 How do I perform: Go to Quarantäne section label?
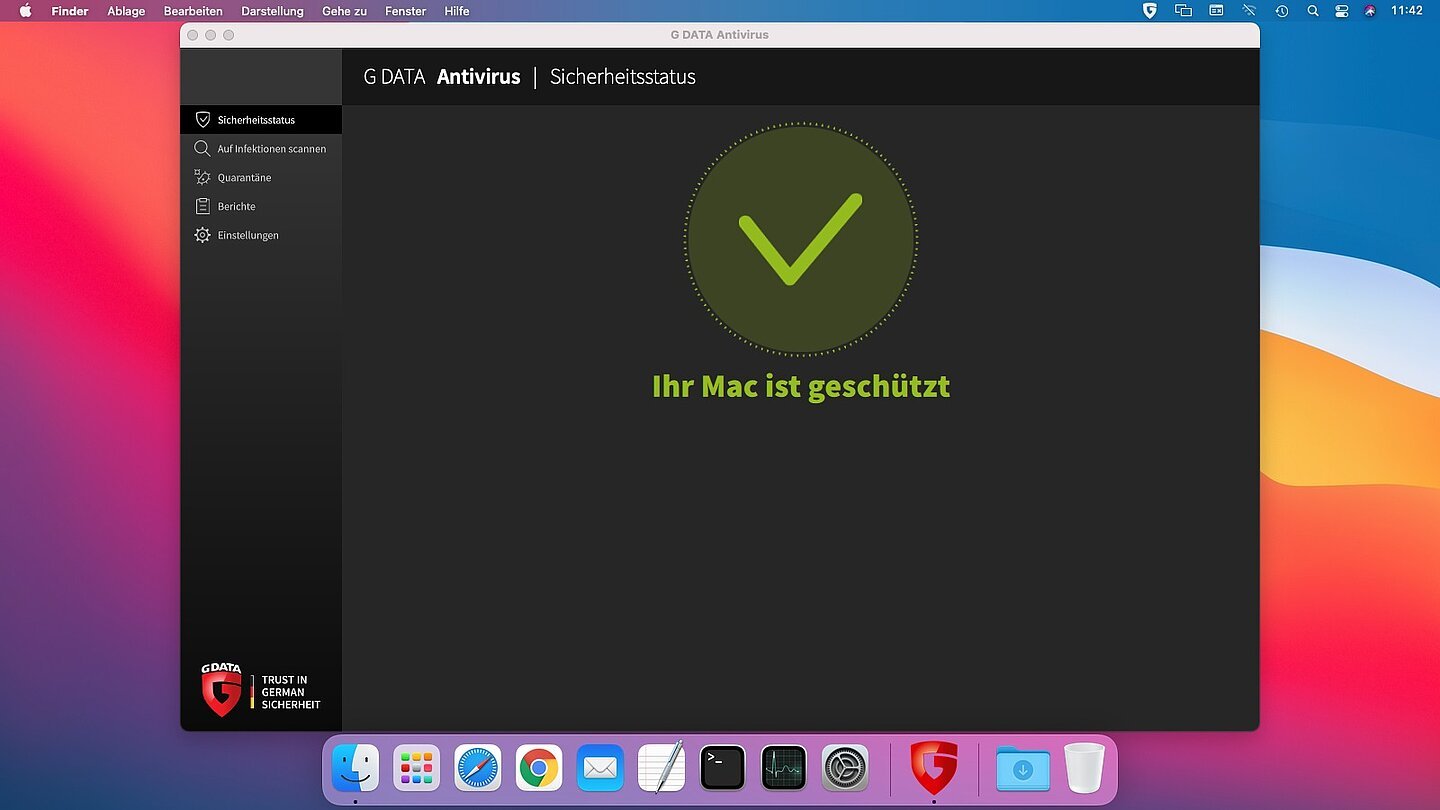tap(244, 178)
